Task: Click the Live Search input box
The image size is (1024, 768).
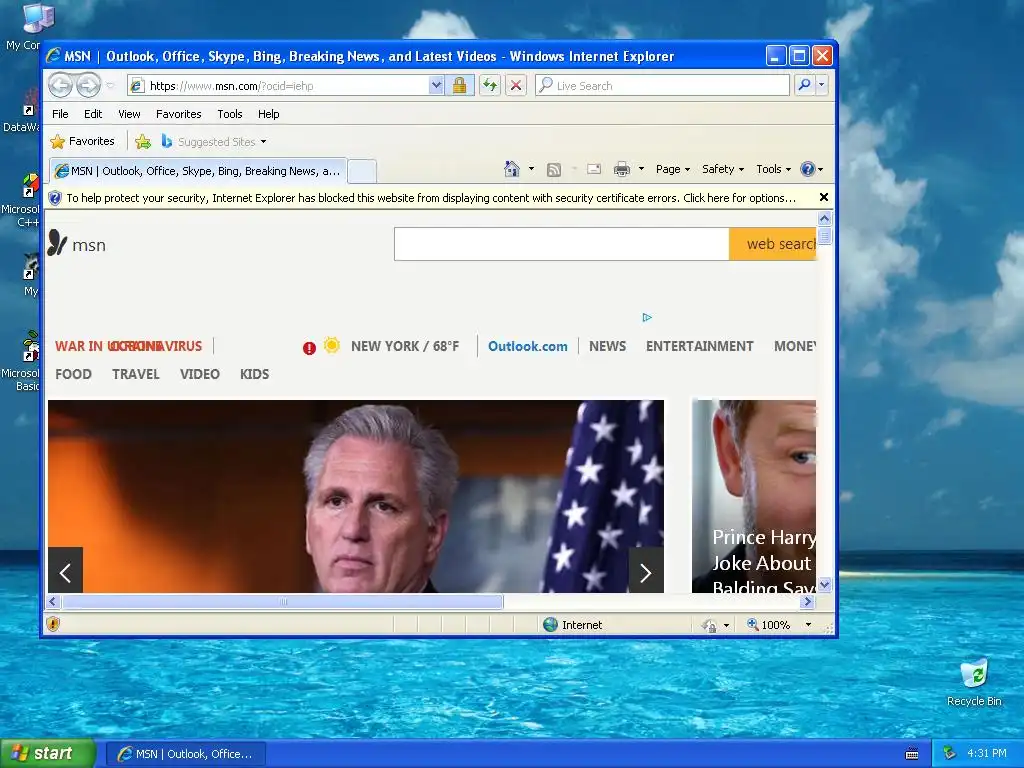Action: pyautogui.click(x=662, y=86)
